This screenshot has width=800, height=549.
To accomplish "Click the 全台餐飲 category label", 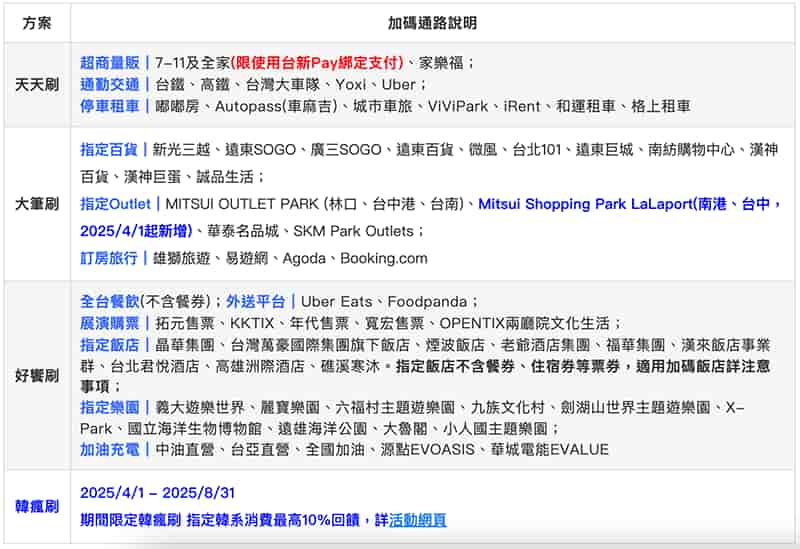I will (x=110, y=302).
